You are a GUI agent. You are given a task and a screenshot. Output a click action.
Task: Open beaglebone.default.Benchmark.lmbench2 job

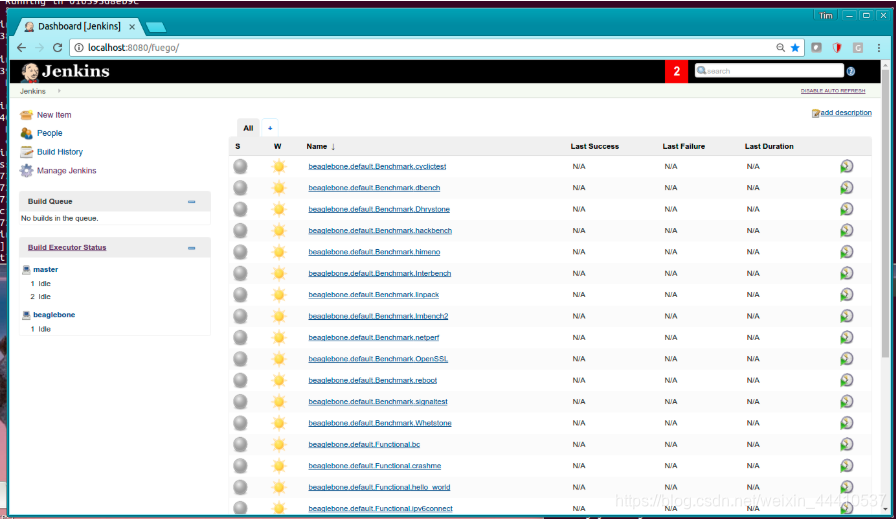coord(378,316)
